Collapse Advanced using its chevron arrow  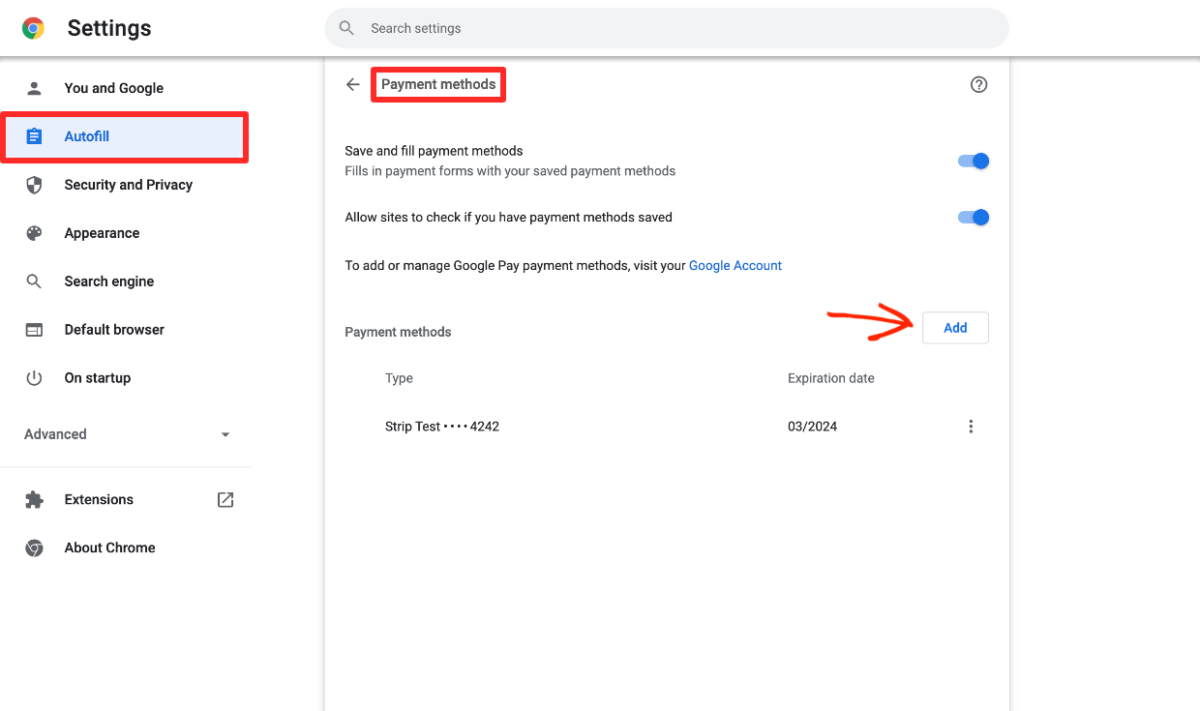225,434
